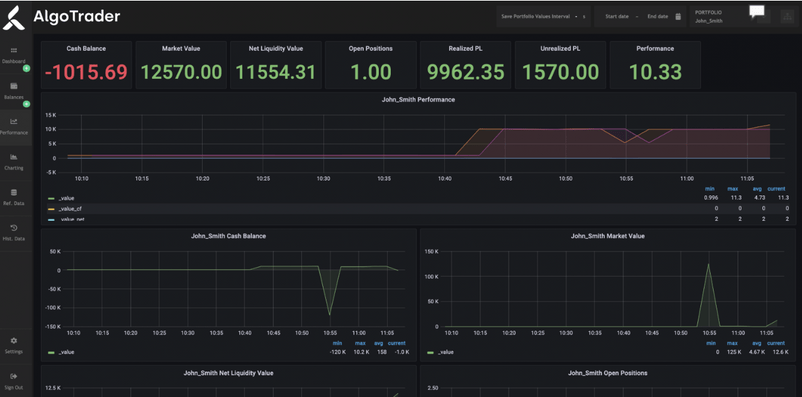Open John_Smith Performance panel title menu

pyautogui.click(x=418, y=100)
